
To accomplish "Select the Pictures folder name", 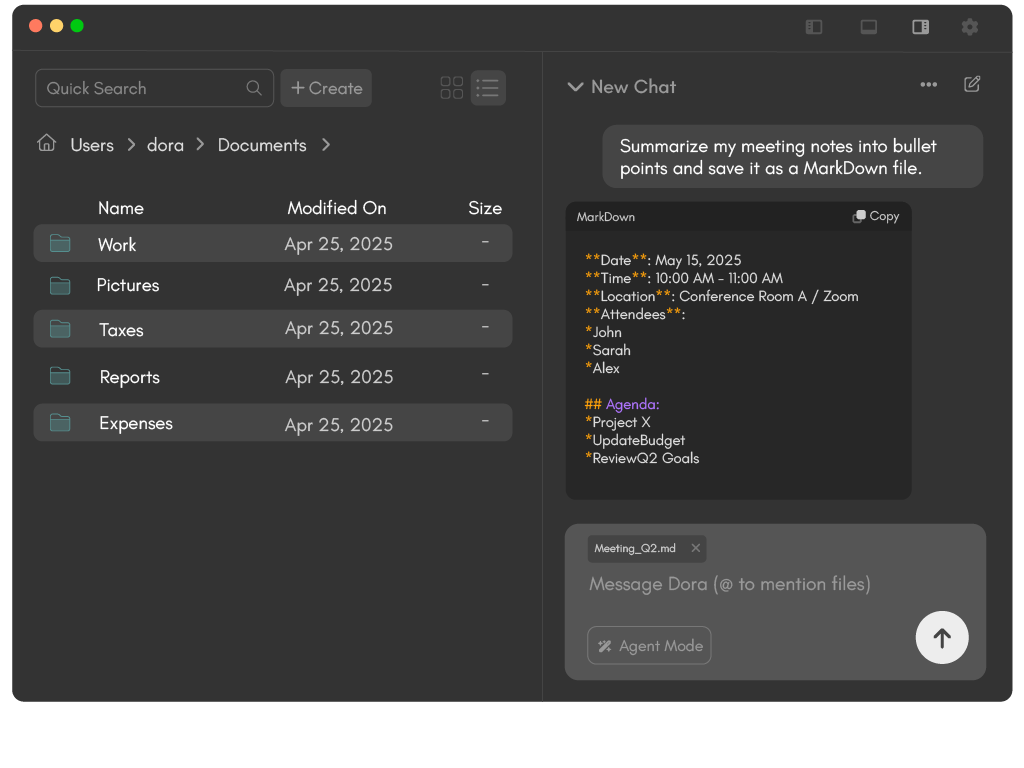I will tap(128, 285).
